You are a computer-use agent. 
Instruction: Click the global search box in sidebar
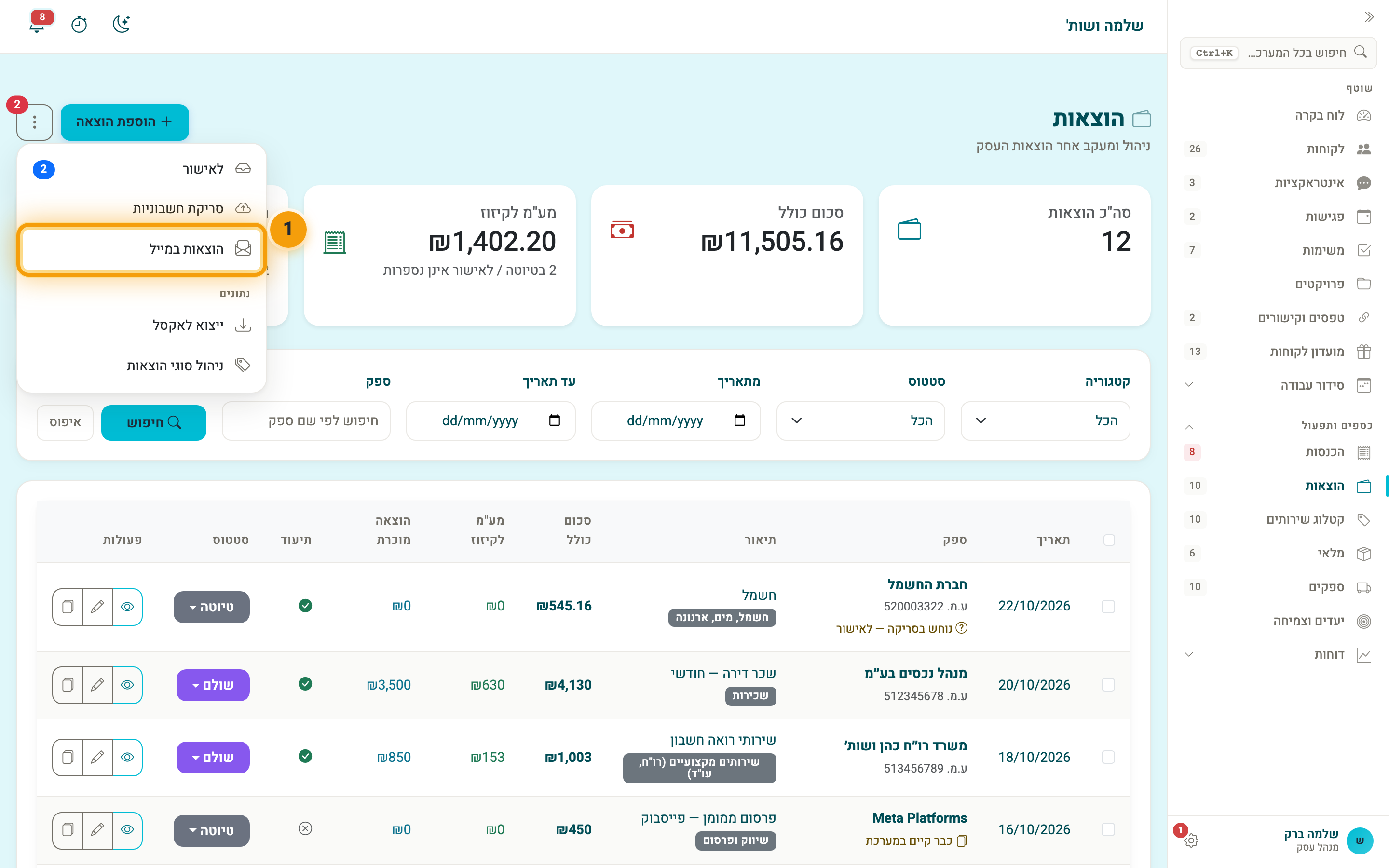pyautogui.click(x=1278, y=53)
